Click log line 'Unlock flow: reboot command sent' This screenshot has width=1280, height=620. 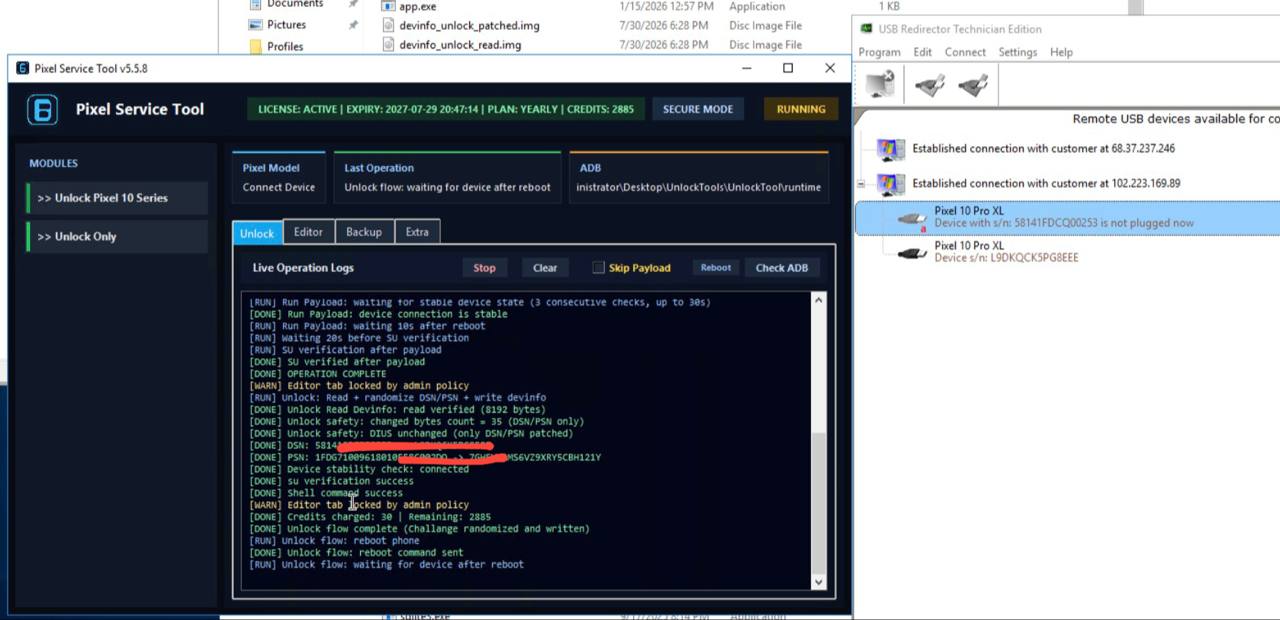[x=356, y=552]
